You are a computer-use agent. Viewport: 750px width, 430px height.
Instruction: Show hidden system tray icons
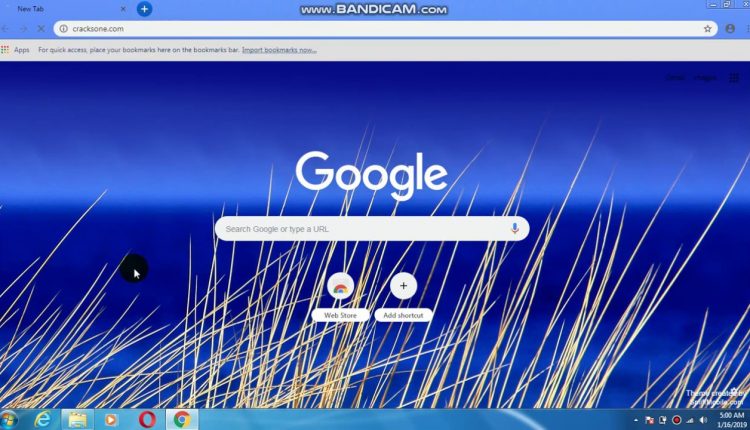click(x=636, y=420)
